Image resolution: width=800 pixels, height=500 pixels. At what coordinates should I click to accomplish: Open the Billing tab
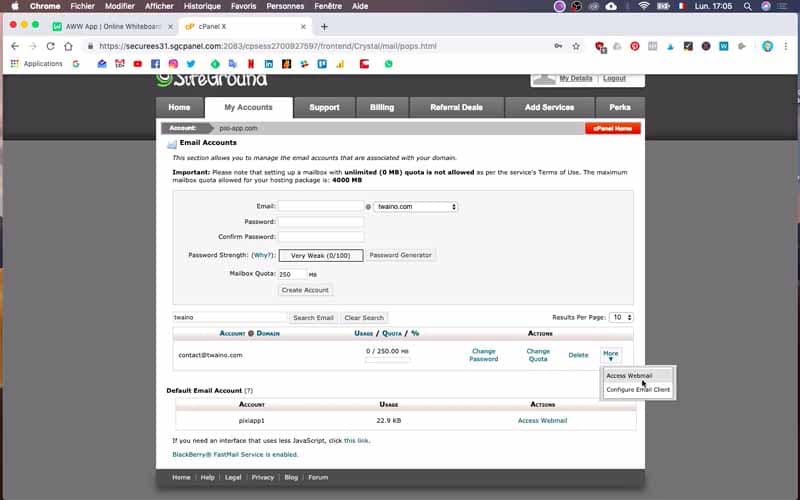382,107
